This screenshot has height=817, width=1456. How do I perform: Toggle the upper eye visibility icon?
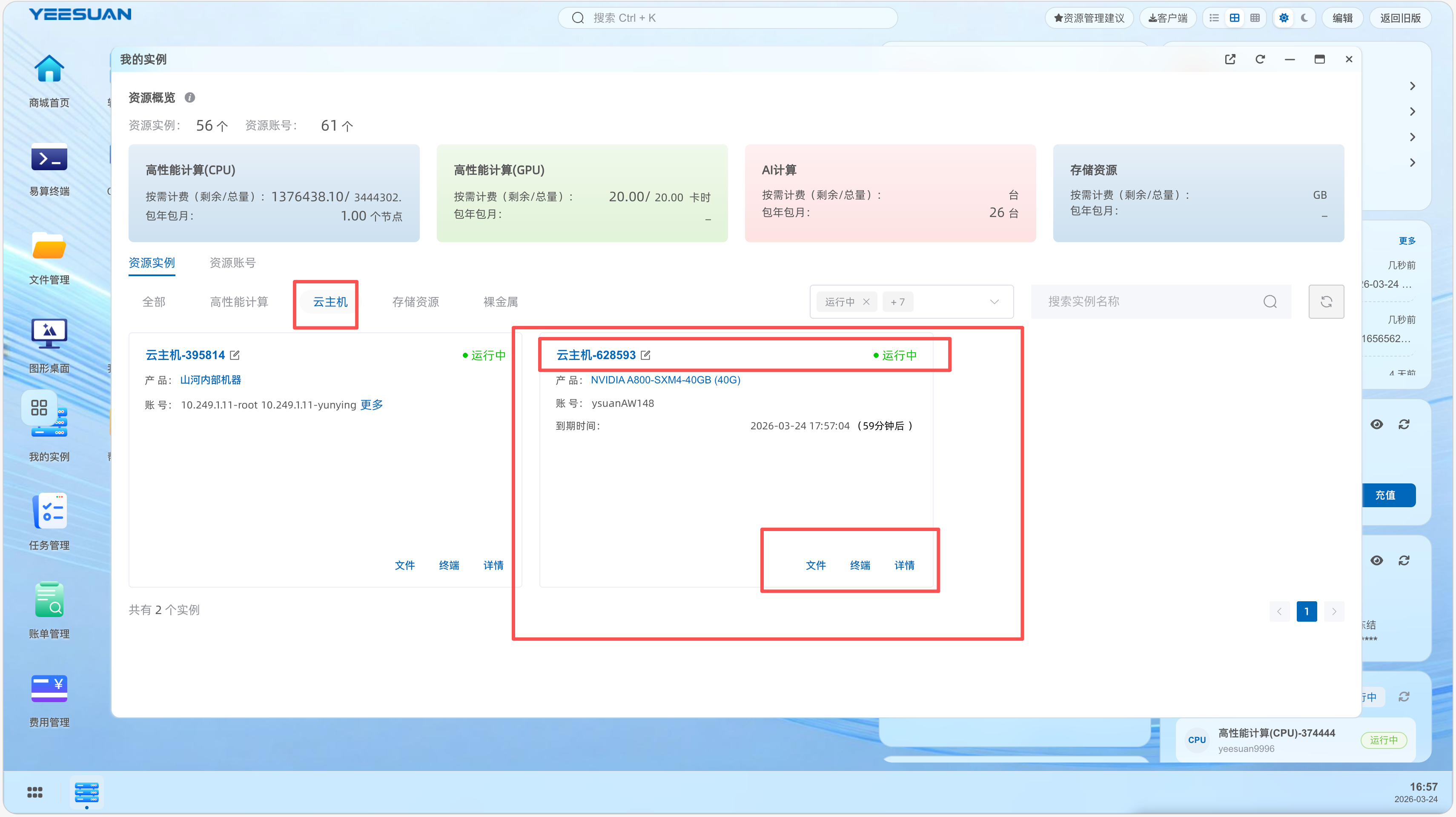1376,424
